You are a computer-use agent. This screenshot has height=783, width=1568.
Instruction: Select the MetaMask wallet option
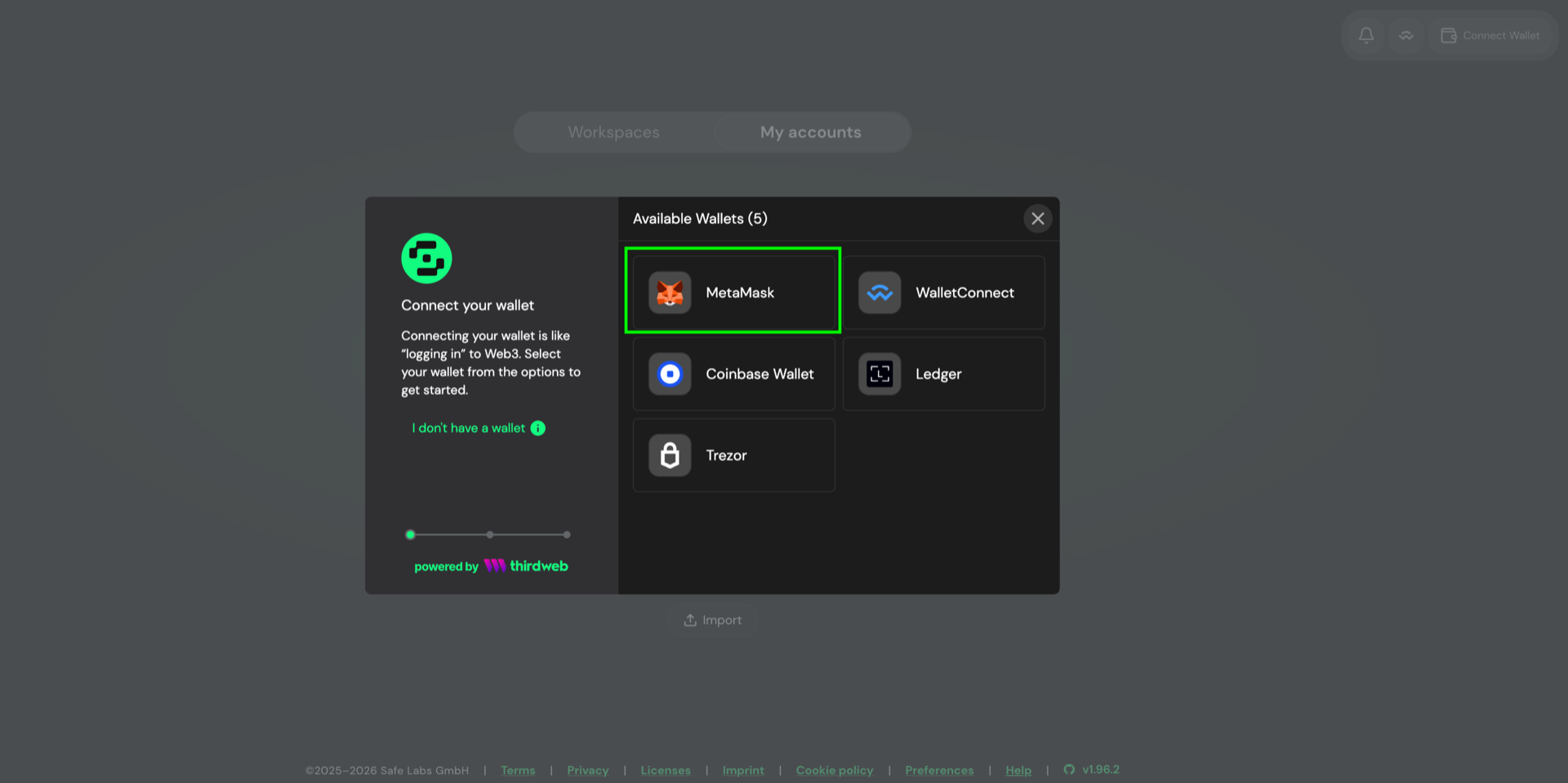[x=733, y=292]
